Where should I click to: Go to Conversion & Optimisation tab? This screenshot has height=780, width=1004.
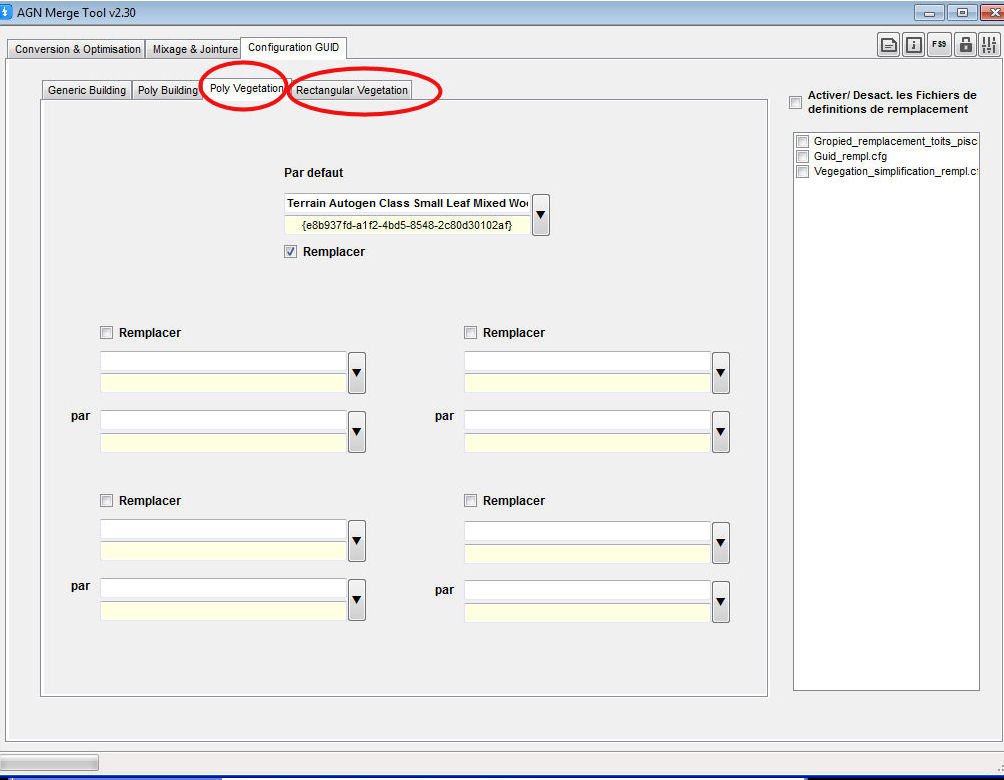77,49
